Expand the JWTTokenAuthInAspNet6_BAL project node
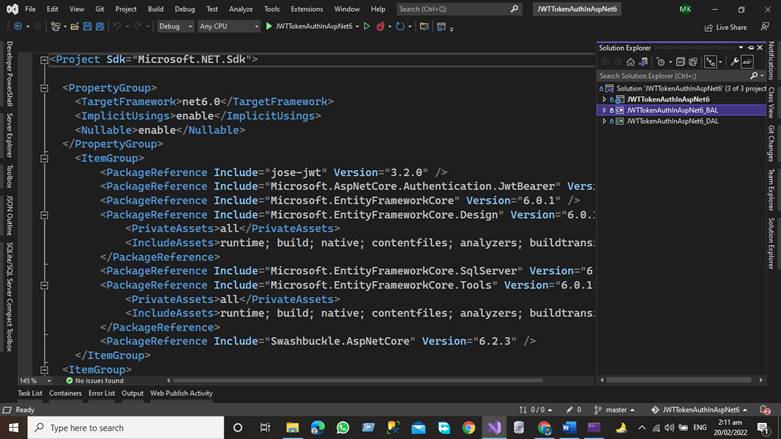781x439 pixels. click(x=604, y=110)
